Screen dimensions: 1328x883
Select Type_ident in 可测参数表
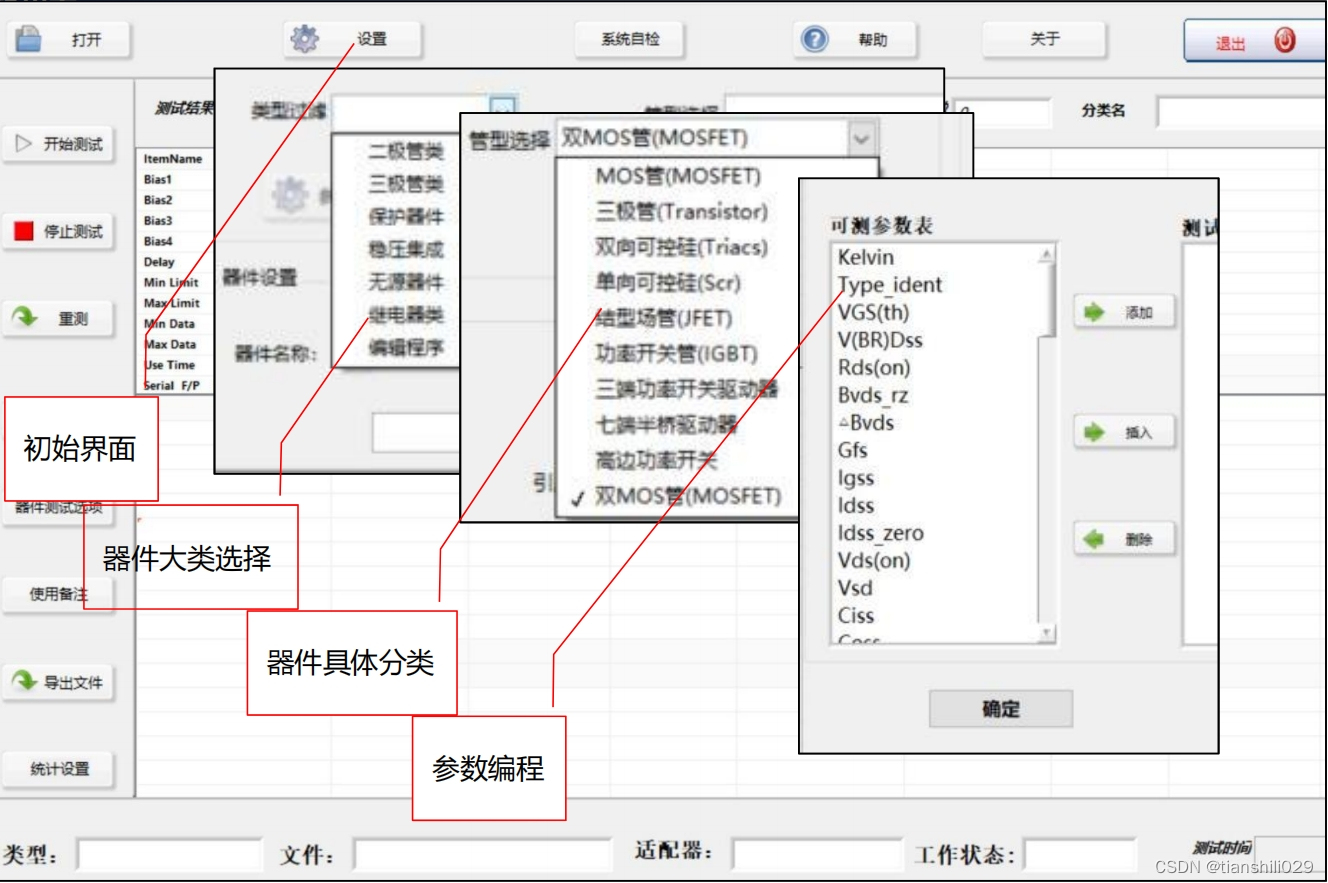[890, 285]
